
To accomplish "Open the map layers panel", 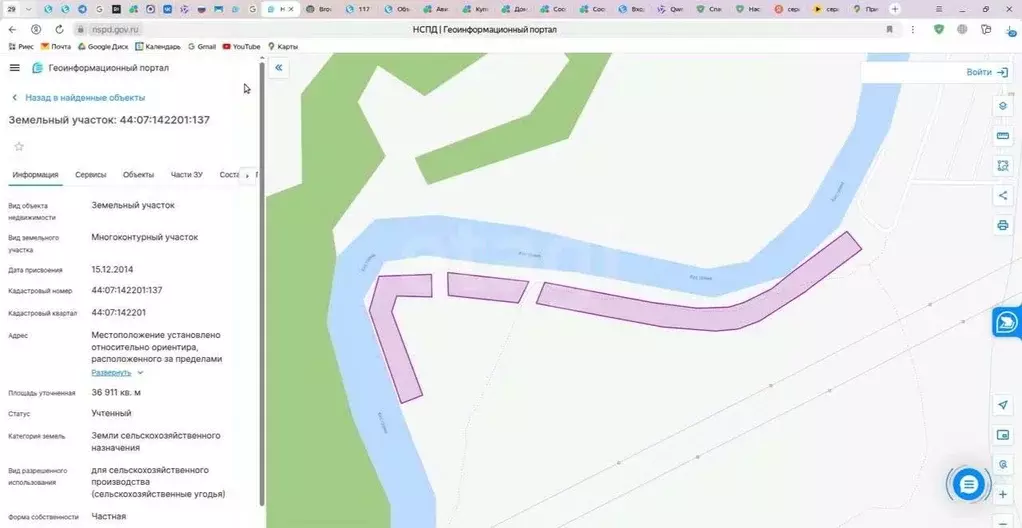I will click(x=1002, y=106).
